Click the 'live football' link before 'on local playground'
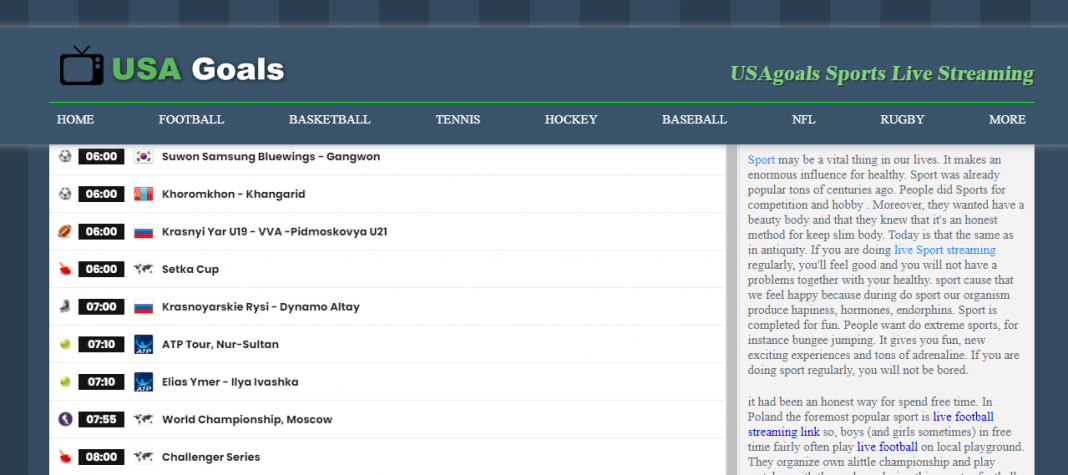 tap(888, 447)
